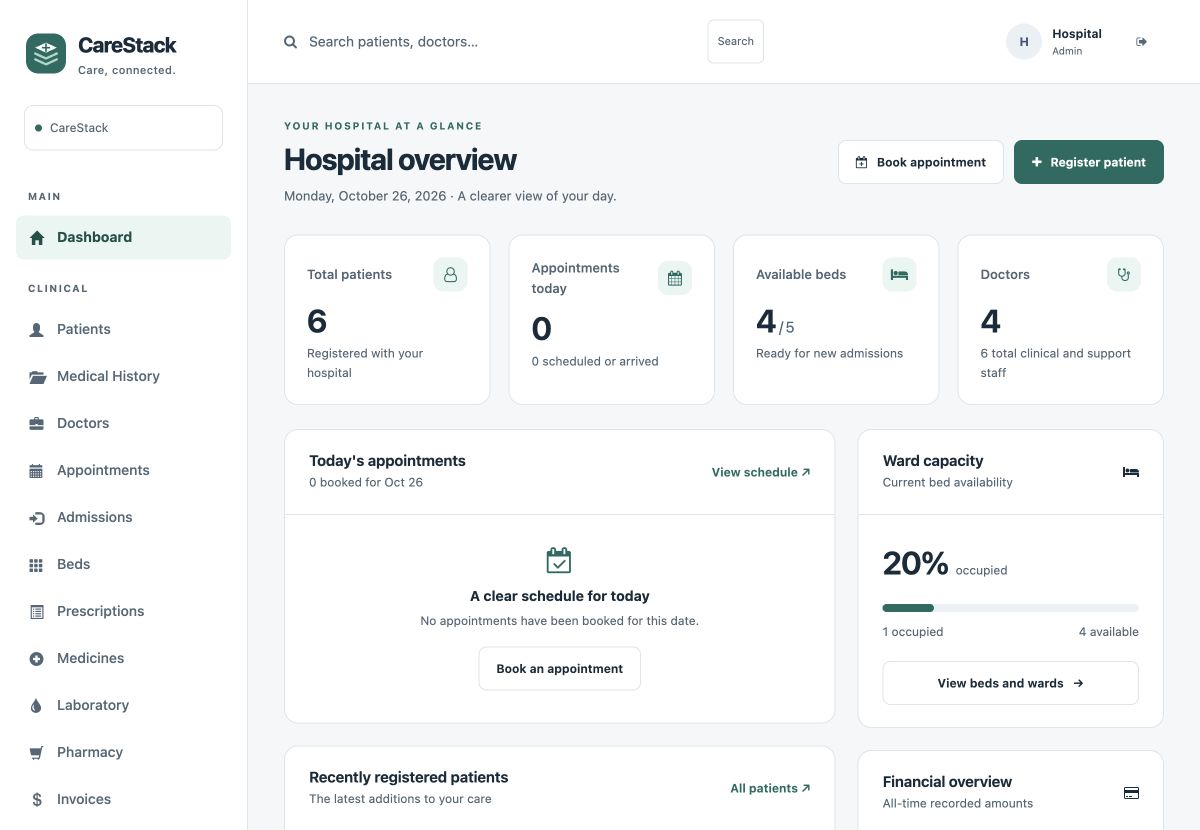Open the Doctors section in sidebar
The image size is (1200, 830).
123,424
